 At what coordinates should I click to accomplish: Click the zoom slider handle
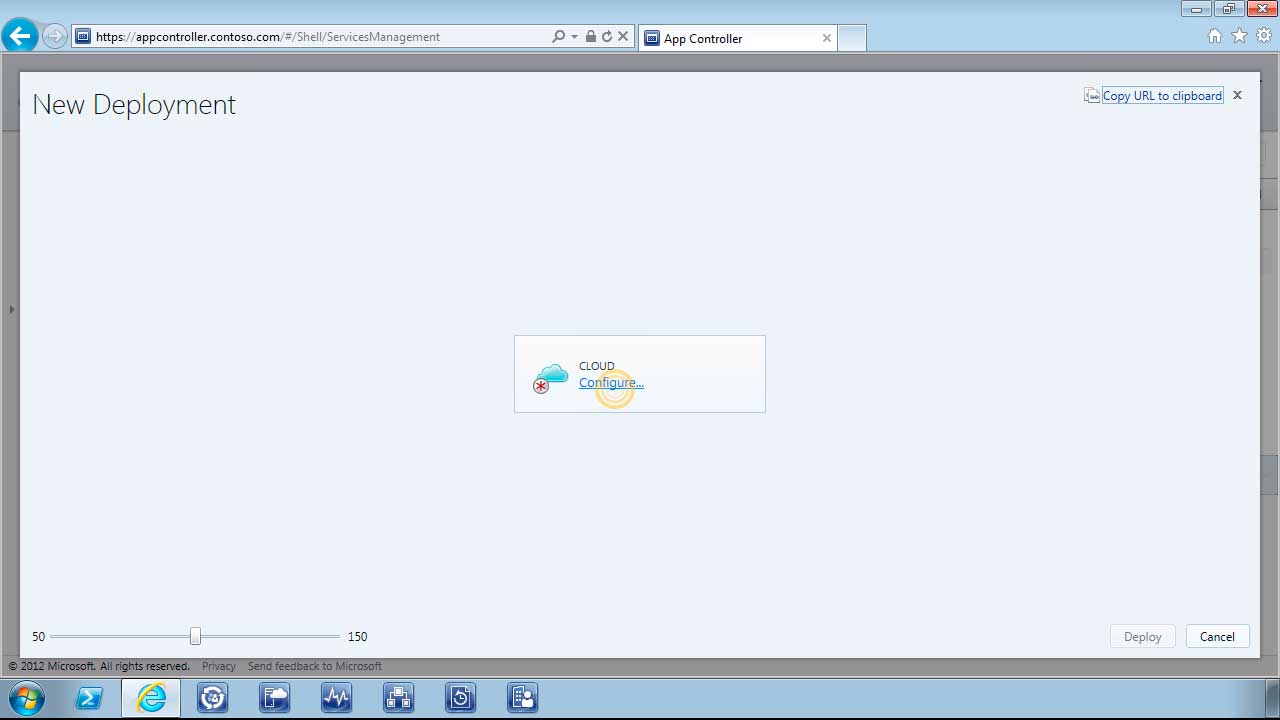196,636
